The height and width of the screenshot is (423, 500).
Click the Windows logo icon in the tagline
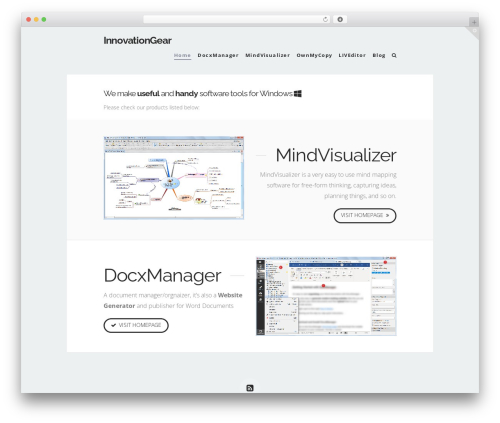298,94
